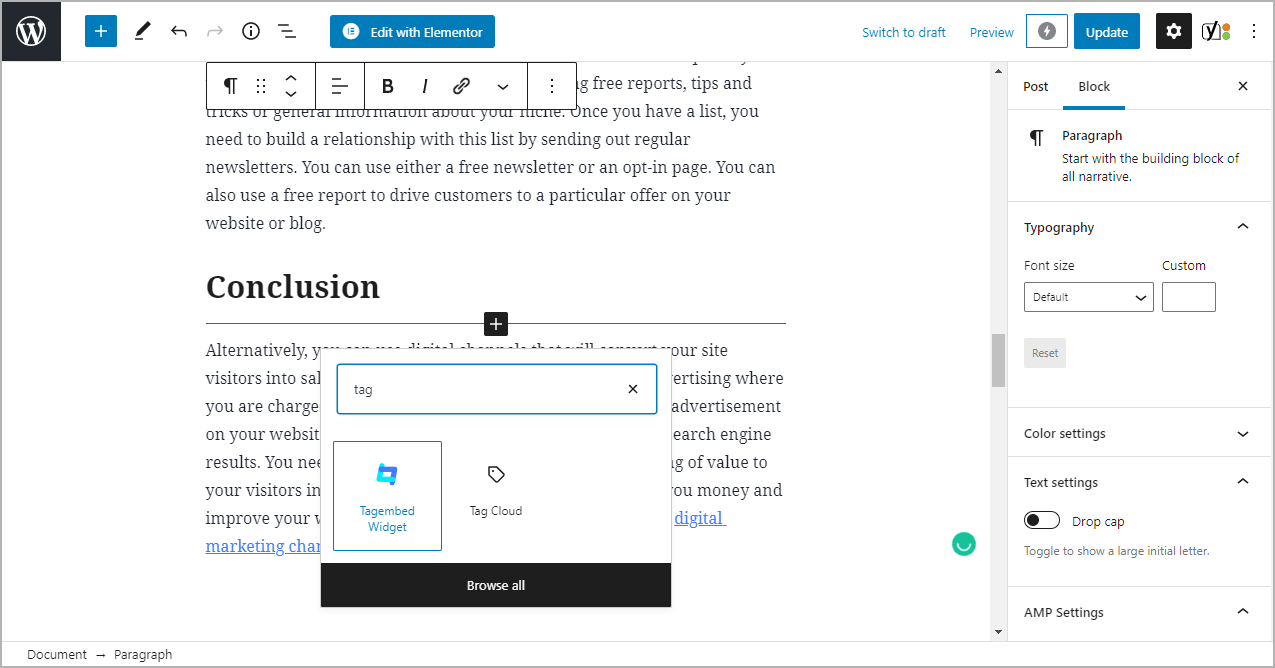The width and height of the screenshot is (1275, 668).
Task: Insert the Tag Cloud block
Action: pos(496,496)
